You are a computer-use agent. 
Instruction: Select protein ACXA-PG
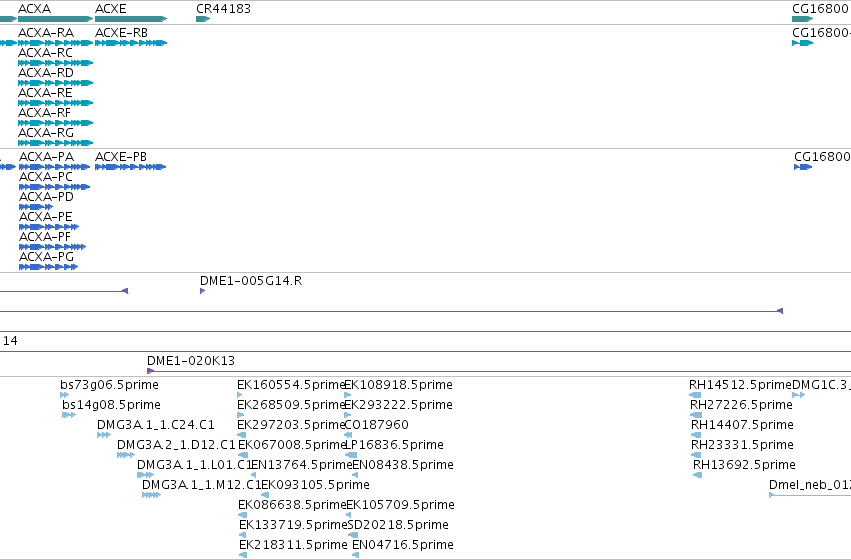[48, 268]
